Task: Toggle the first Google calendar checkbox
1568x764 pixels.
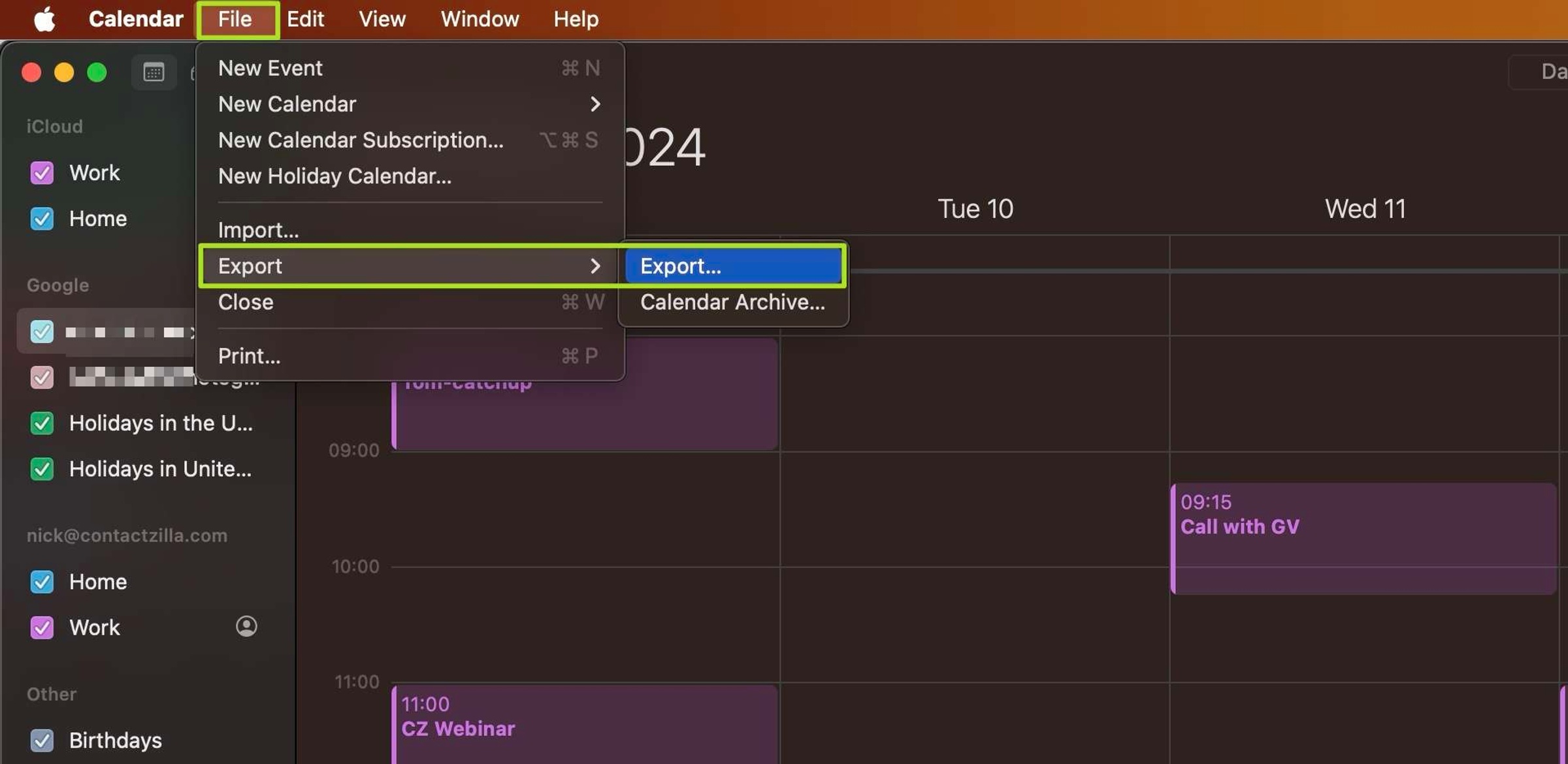Action: coord(42,332)
